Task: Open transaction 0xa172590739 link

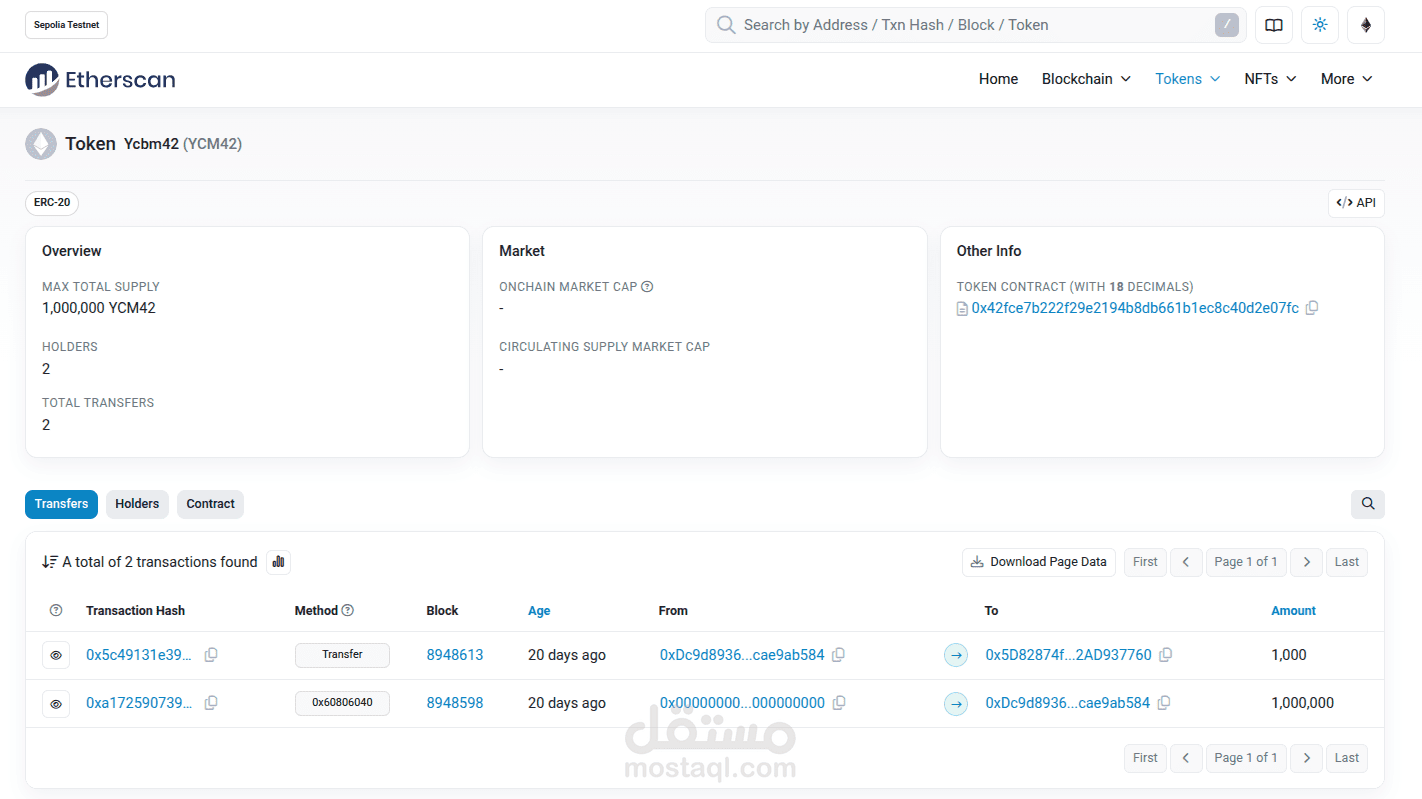Action: 139,703
